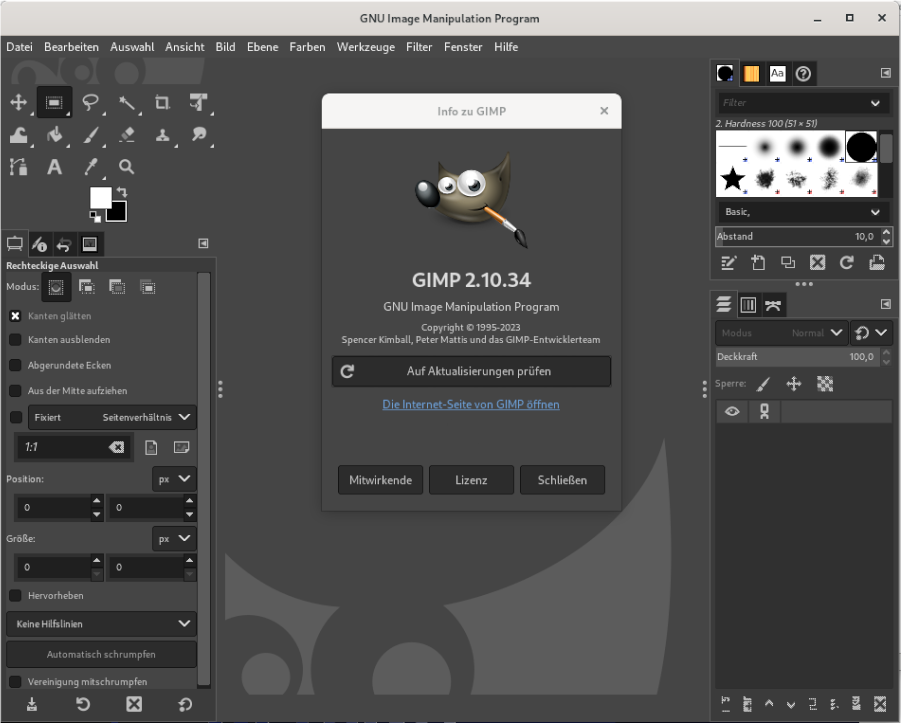Open the Werkzeuge menu

coord(365,47)
